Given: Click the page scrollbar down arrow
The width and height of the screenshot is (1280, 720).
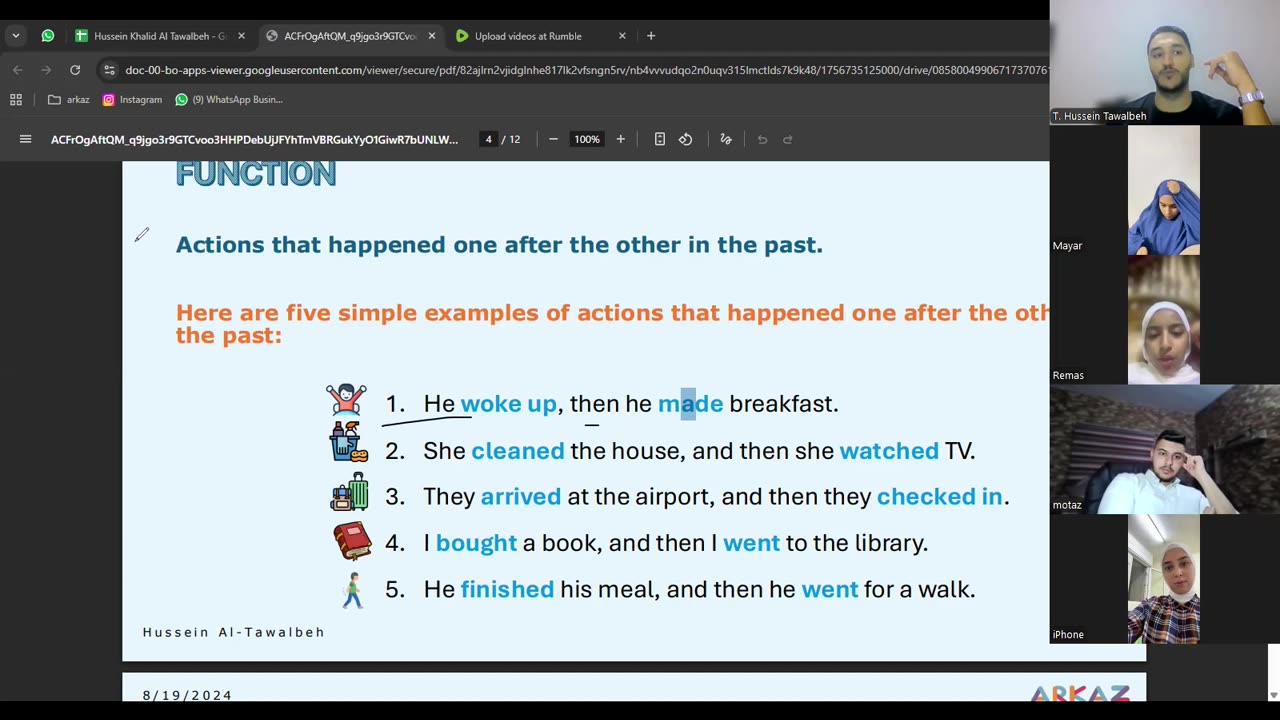Looking at the screenshot, I should (1273, 694).
